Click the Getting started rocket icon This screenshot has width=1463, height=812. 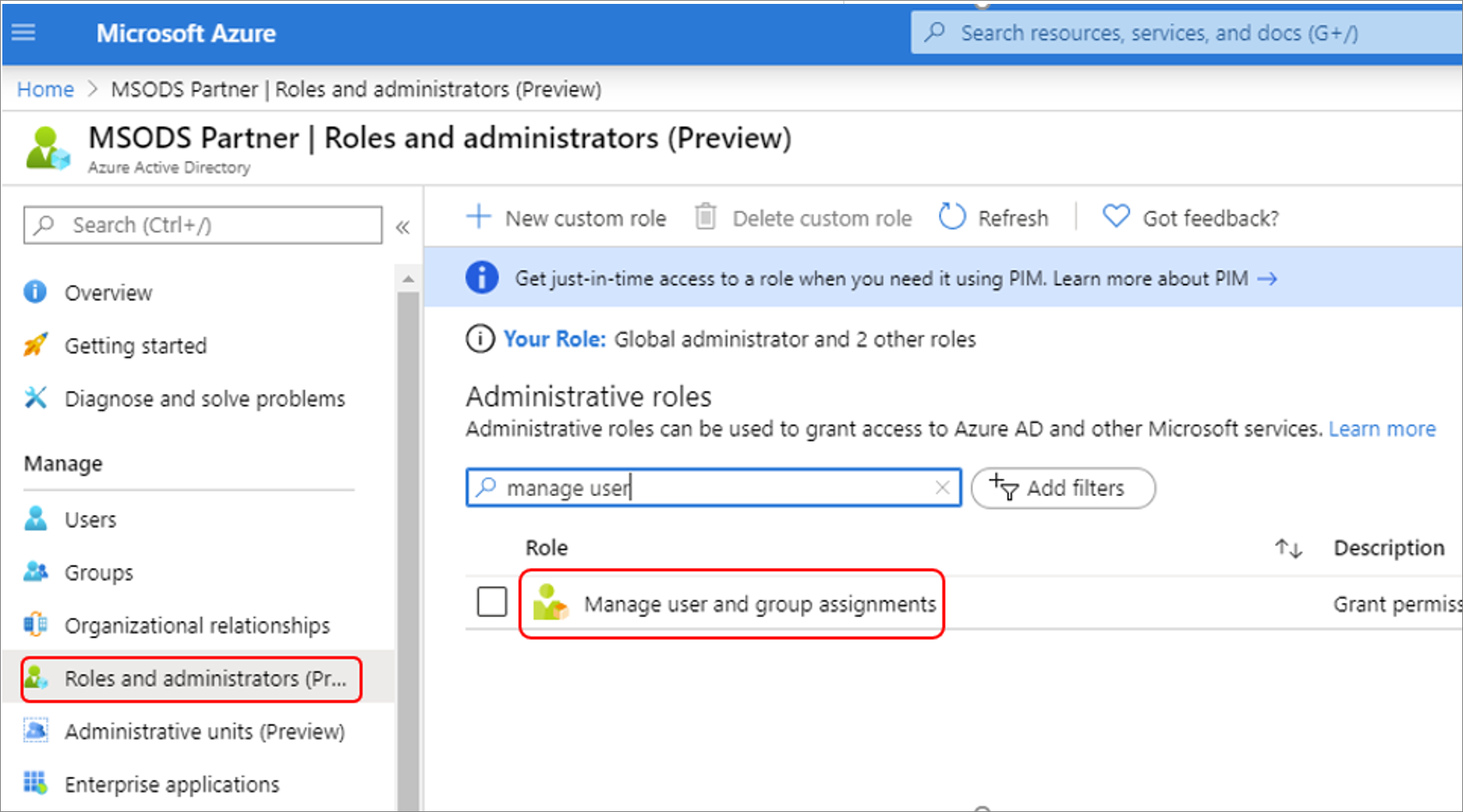(35, 345)
